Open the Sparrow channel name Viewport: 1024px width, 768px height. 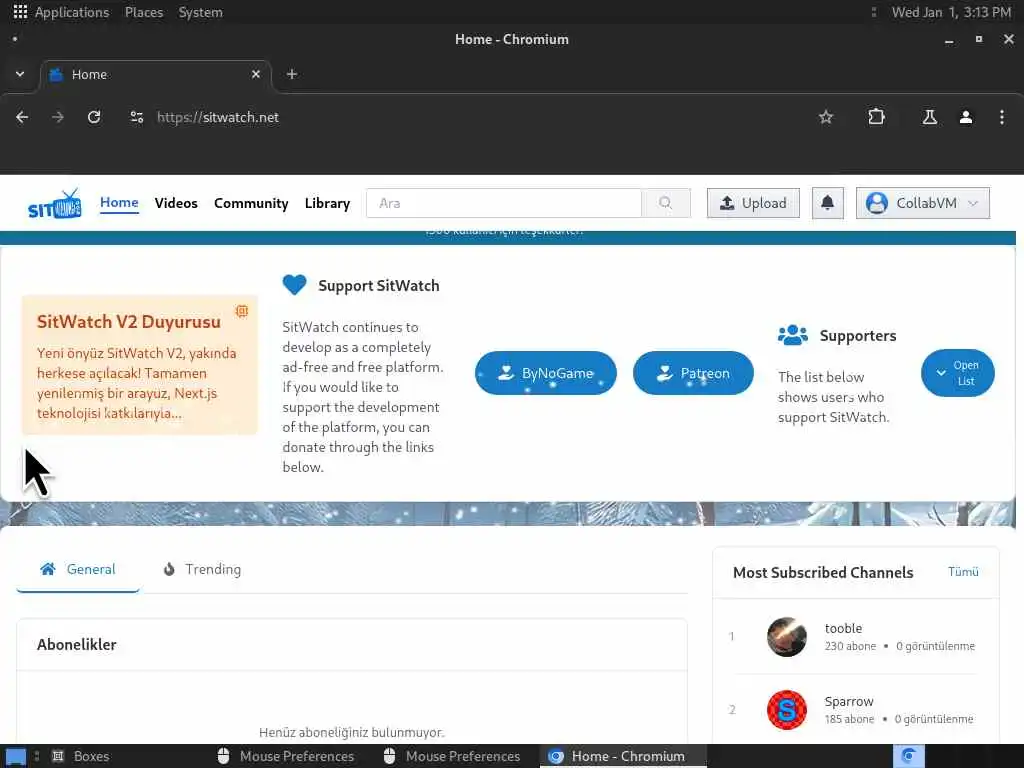pyautogui.click(x=848, y=701)
